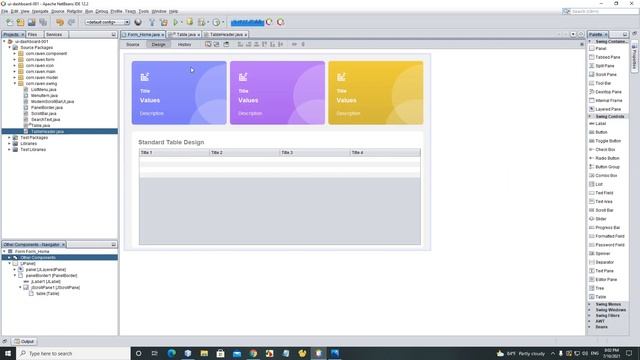
Task: Click the New File toolbar icon
Action: pos(9,22)
